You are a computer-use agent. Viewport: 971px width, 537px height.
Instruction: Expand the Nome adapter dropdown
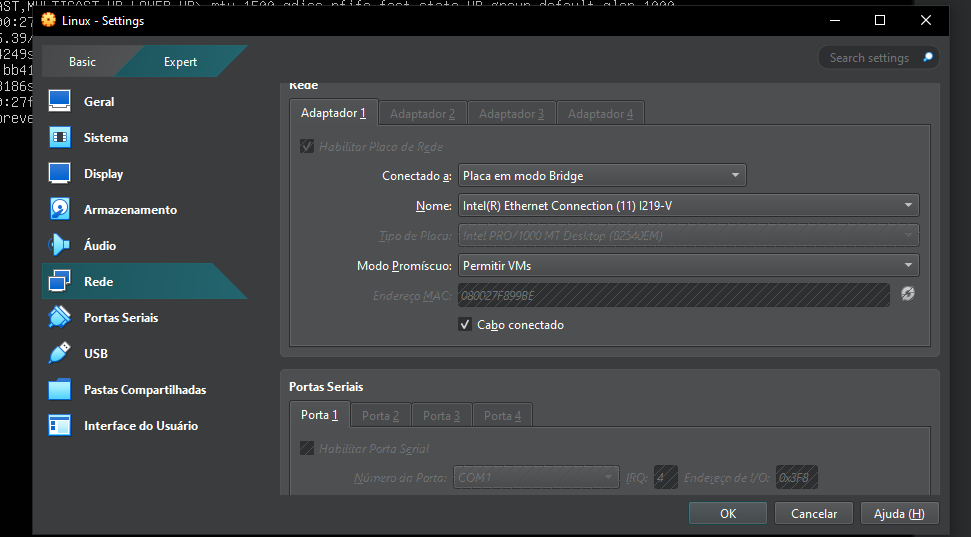pyautogui.click(x=689, y=205)
